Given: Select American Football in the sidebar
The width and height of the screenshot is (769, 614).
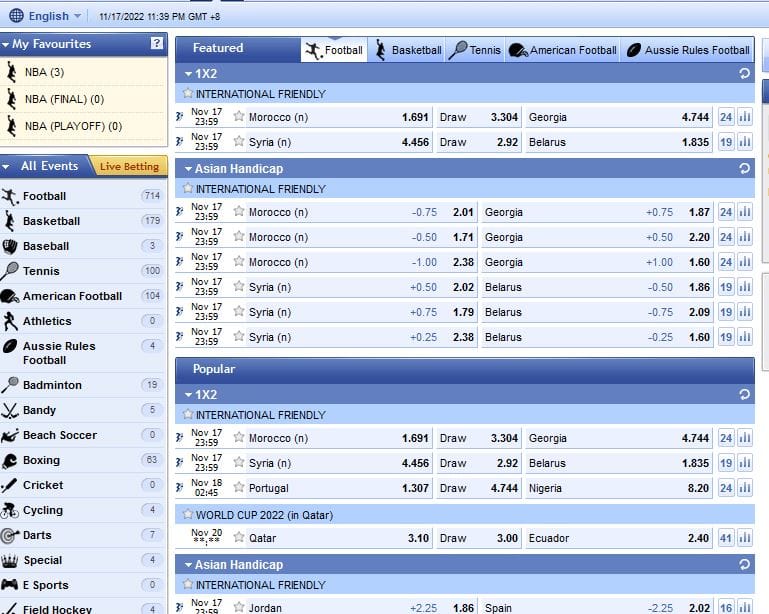Looking at the screenshot, I should [x=82, y=296].
